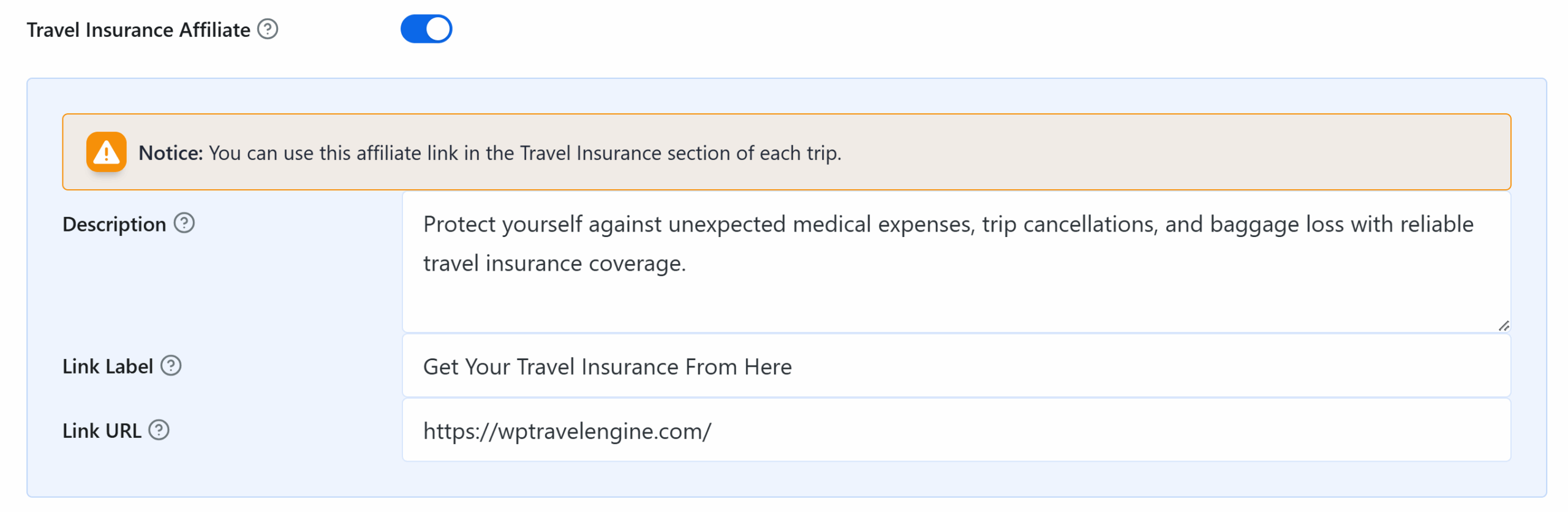Click the Description help question-mark icon
This screenshot has width=1568, height=512.
point(184,223)
